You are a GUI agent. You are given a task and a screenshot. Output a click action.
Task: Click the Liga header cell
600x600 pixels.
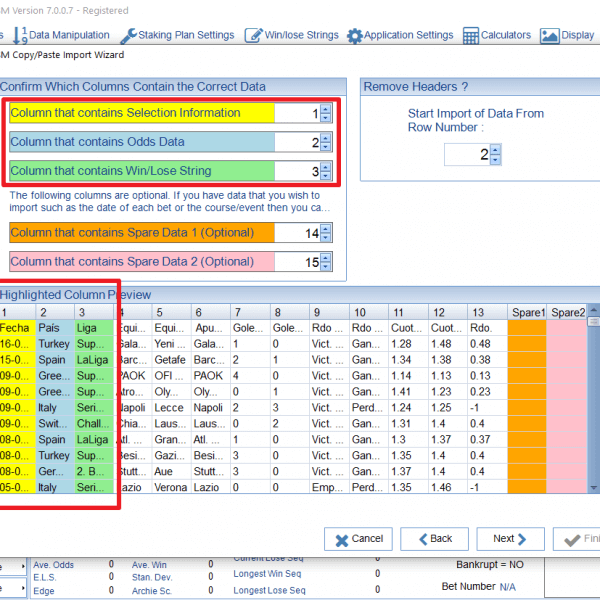(x=94, y=328)
